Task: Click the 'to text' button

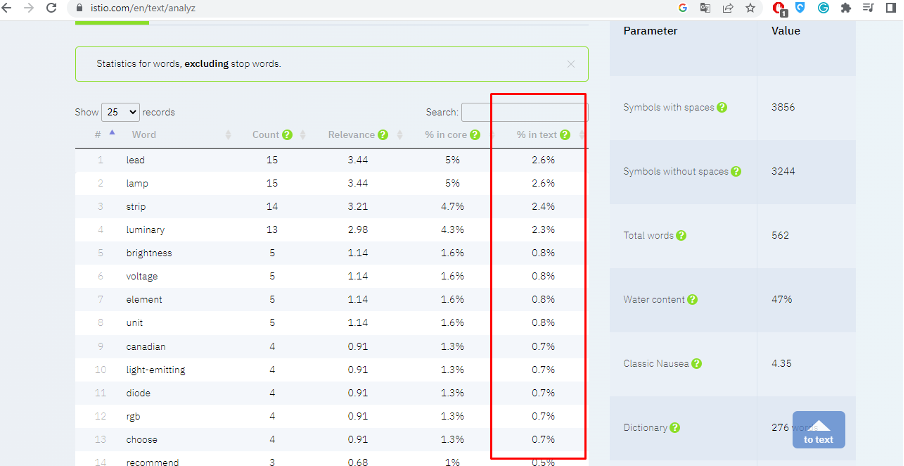Action: pos(818,429)
